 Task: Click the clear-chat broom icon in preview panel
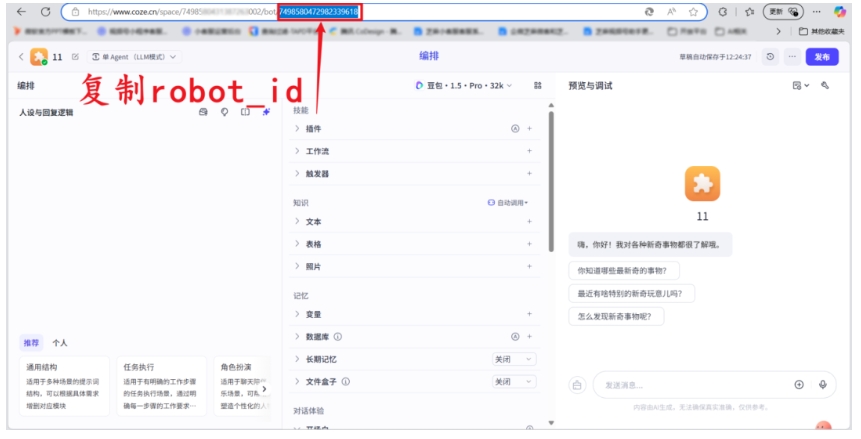(x=577, y=385)
